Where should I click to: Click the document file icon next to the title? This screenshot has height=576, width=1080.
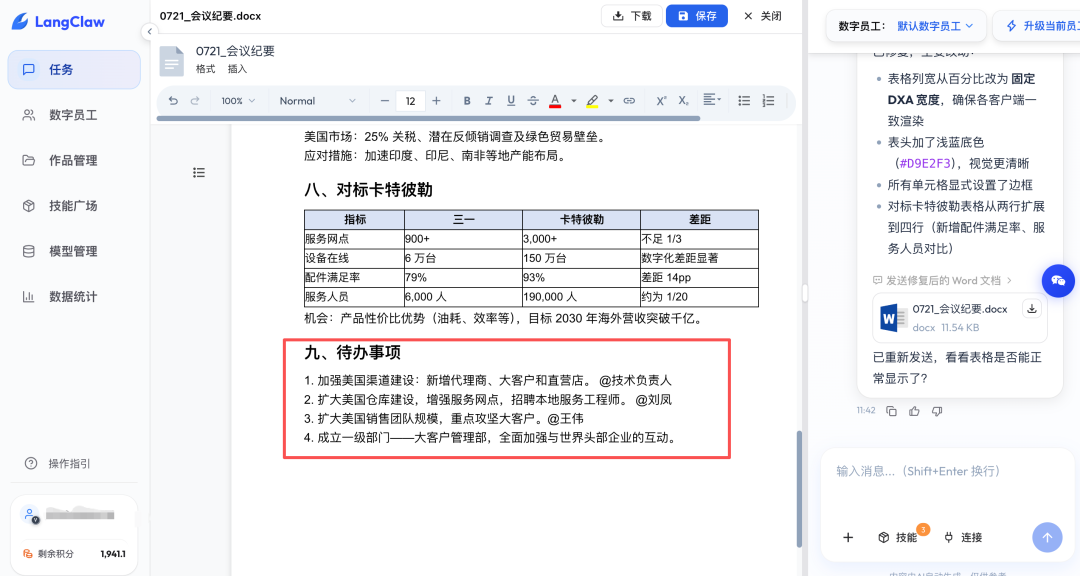[x=172, y=61]
